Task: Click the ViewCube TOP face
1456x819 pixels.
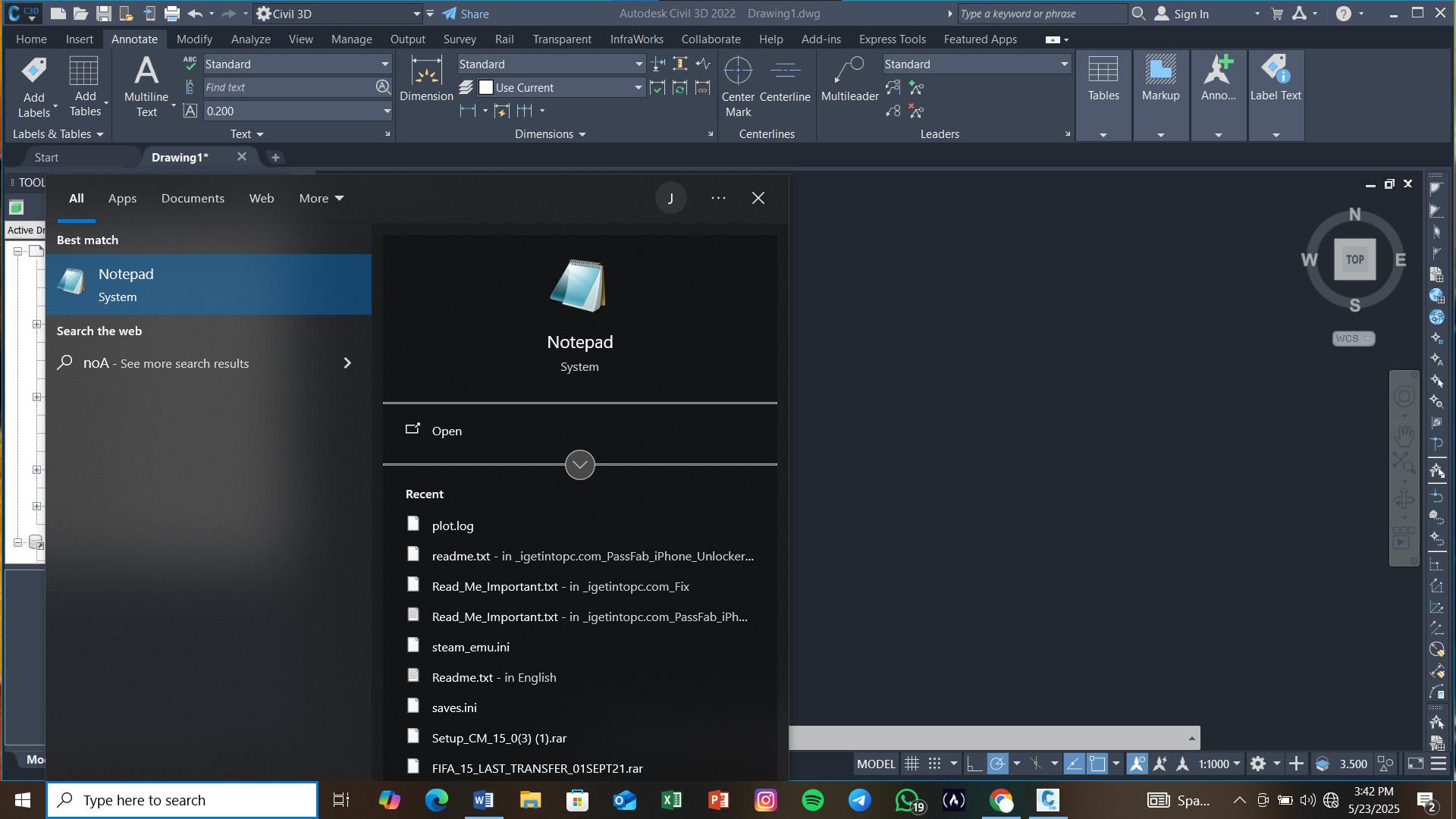Action: 1354,259
